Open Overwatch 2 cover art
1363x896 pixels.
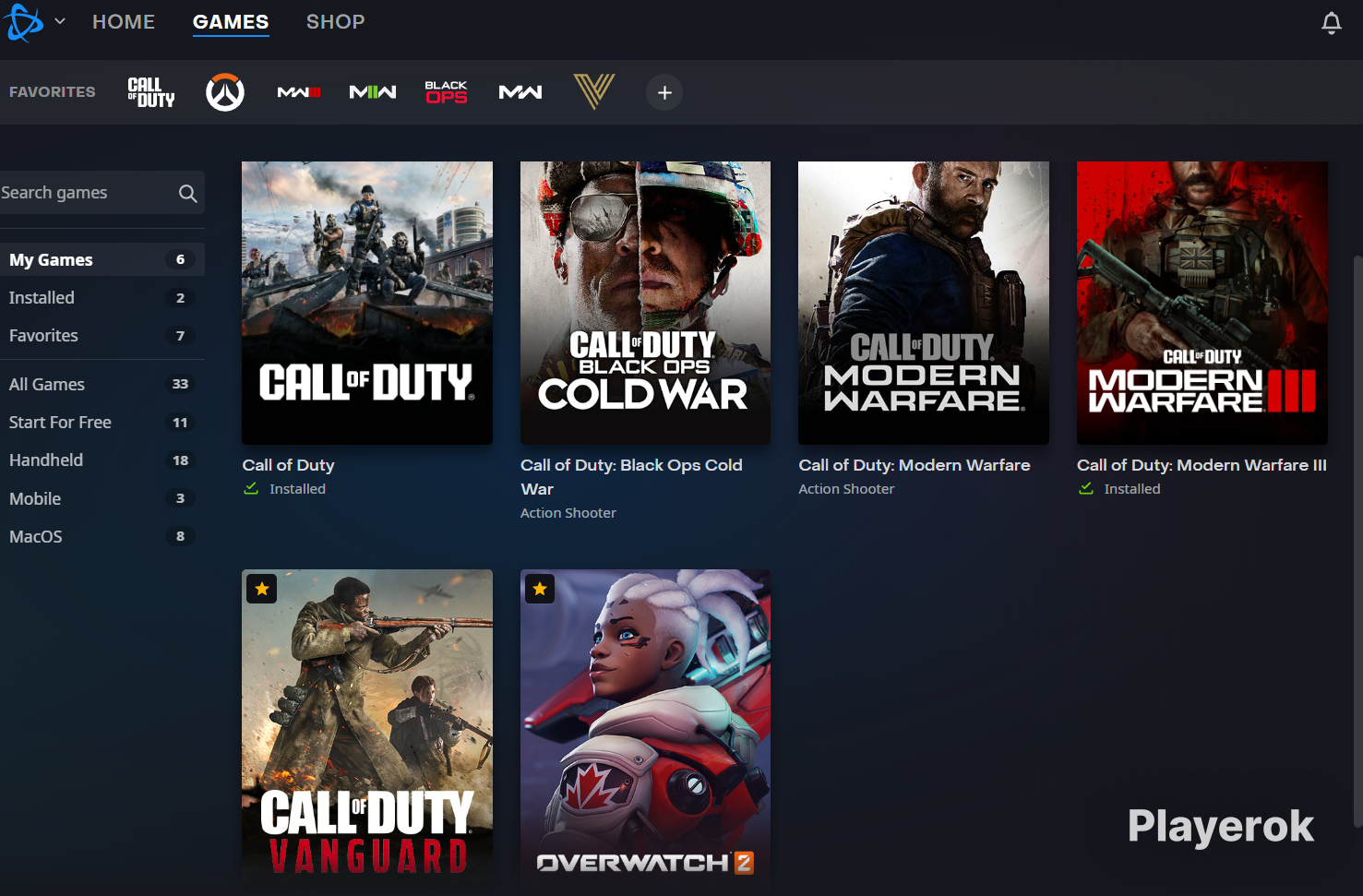click(x=645, y=728)
